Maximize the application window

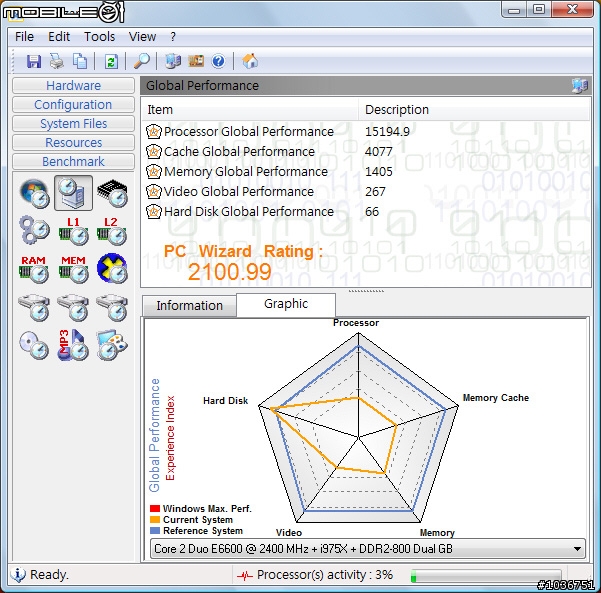(x=539, y=10)
